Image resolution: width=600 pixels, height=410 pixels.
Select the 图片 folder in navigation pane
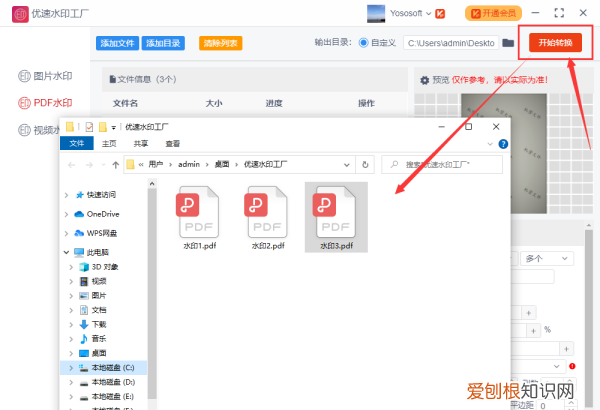(99, 296)
